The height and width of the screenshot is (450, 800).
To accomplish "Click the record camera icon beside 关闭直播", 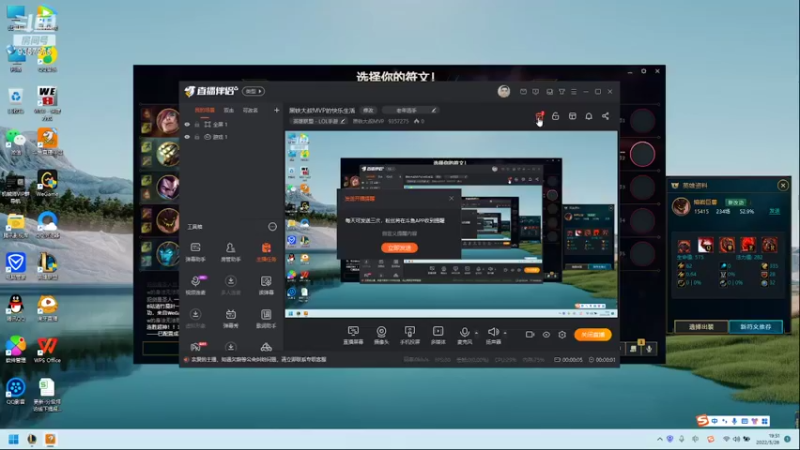I will [x=530, y=335].
